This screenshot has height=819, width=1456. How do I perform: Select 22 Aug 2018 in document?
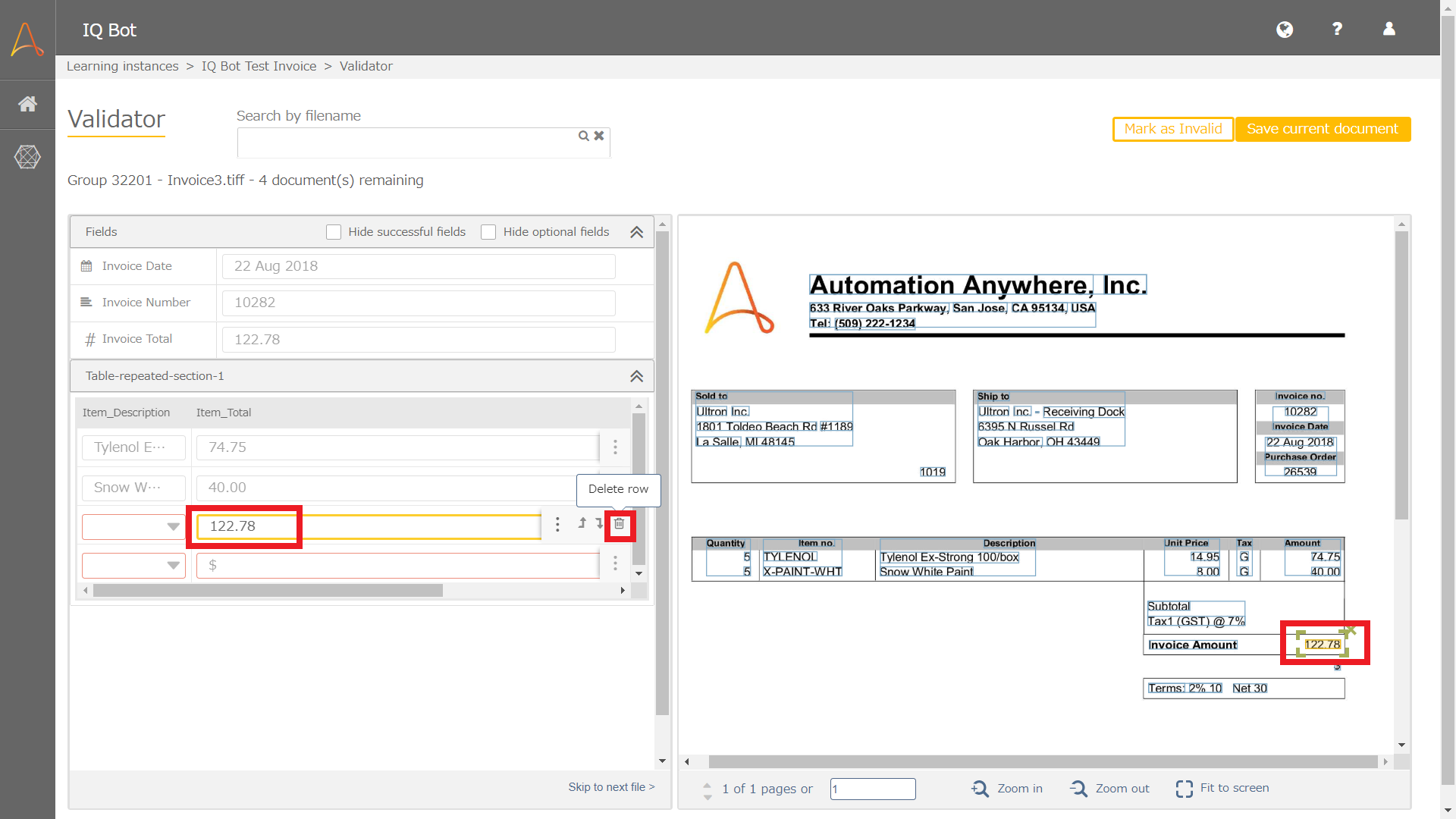(x=1300, y=442)
